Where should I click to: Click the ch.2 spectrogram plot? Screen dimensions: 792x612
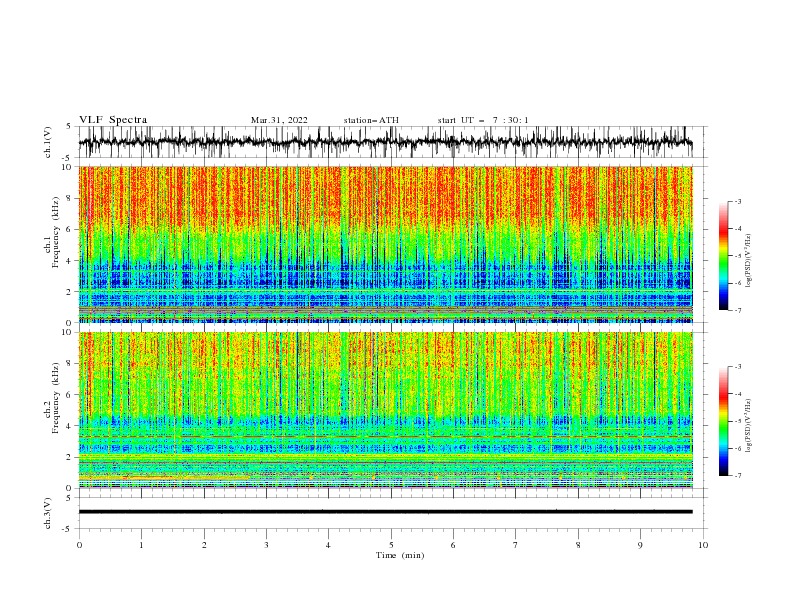pos(385,410)
